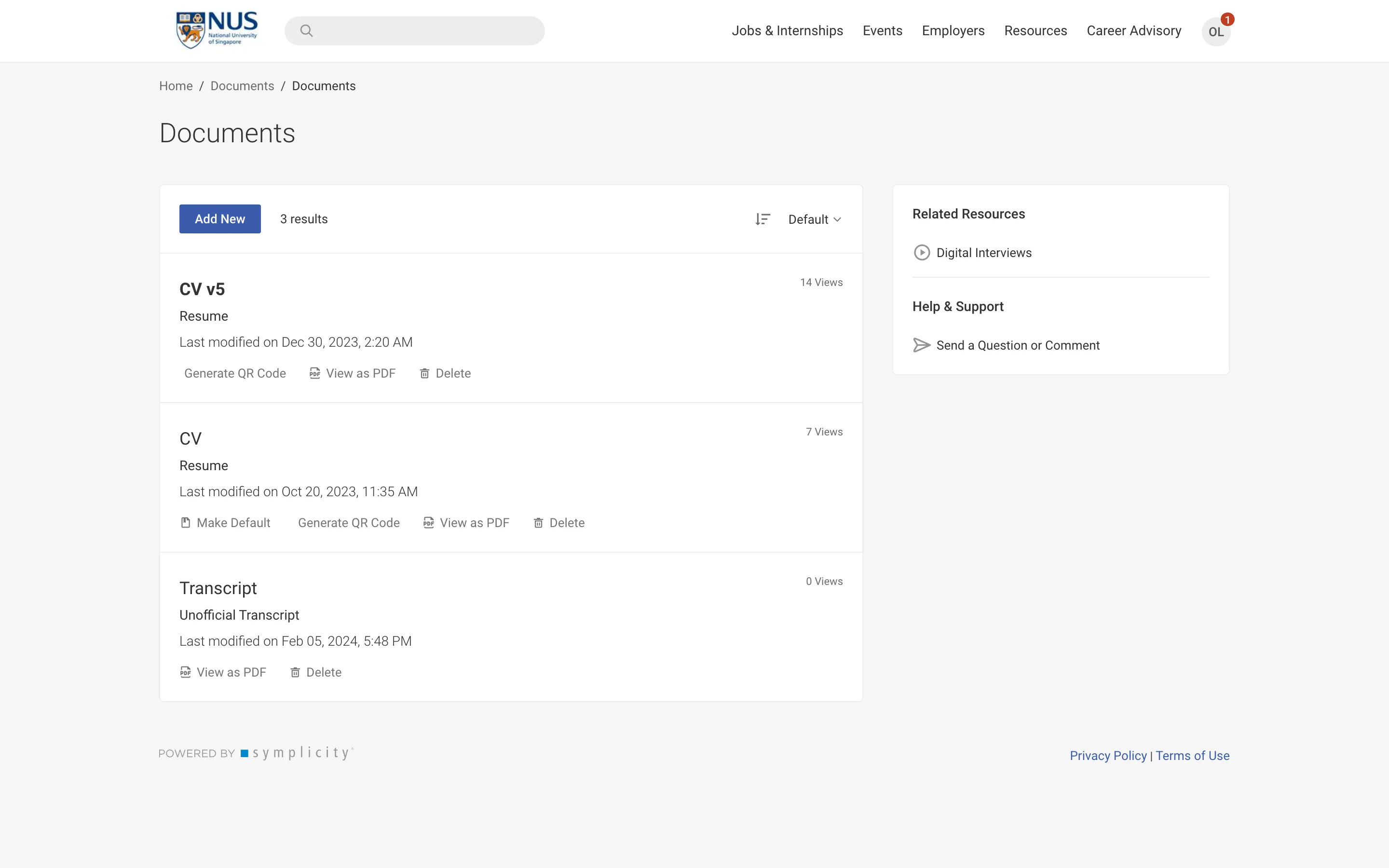
Task: Click trash icon for CV v5
Action: point(425,374)
